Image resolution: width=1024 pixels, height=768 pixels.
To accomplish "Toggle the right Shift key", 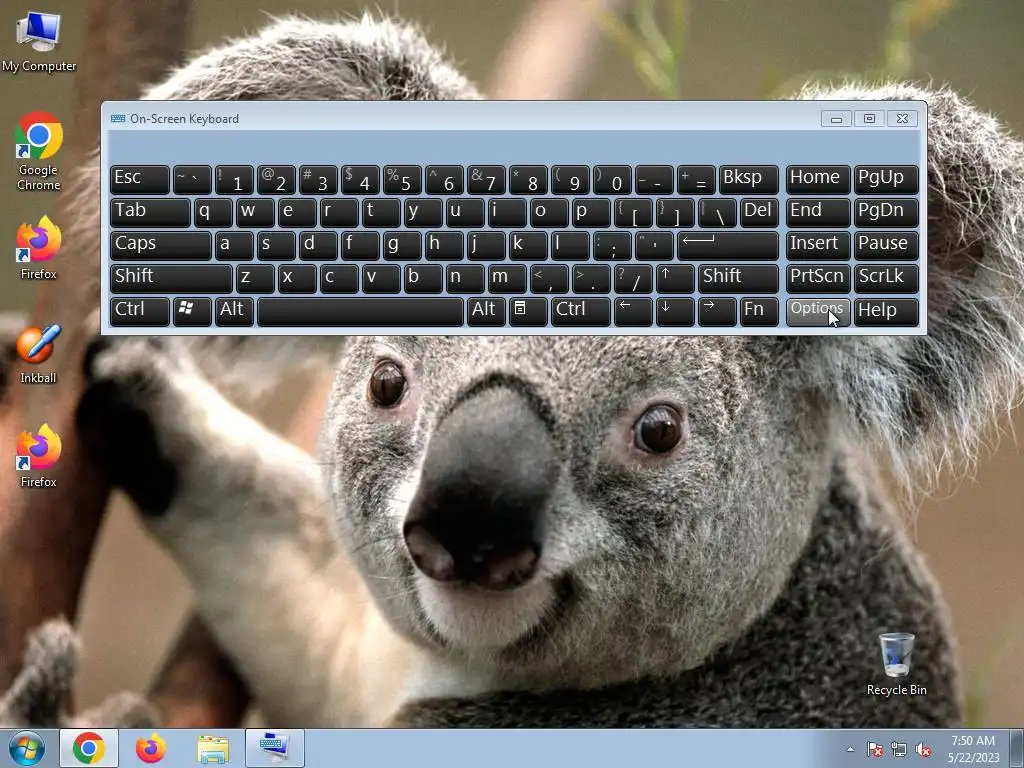I will click(x=738, y=278).
